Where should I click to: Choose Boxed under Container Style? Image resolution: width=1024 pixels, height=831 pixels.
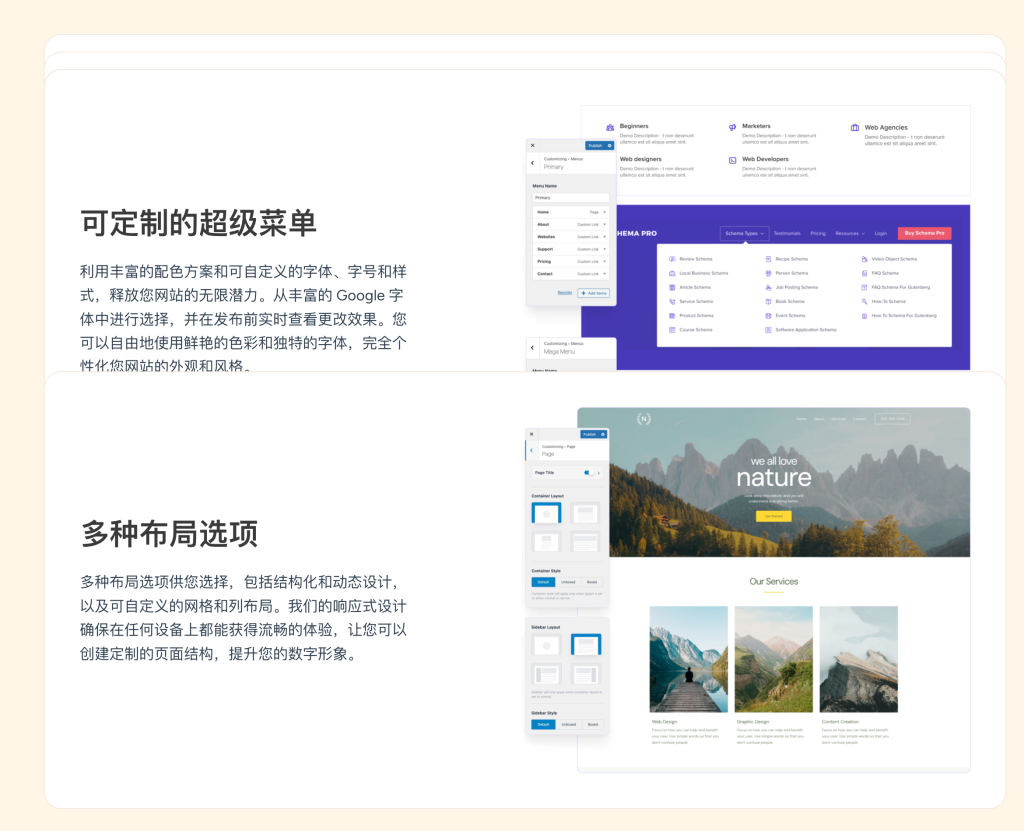(x=592, y=582)
